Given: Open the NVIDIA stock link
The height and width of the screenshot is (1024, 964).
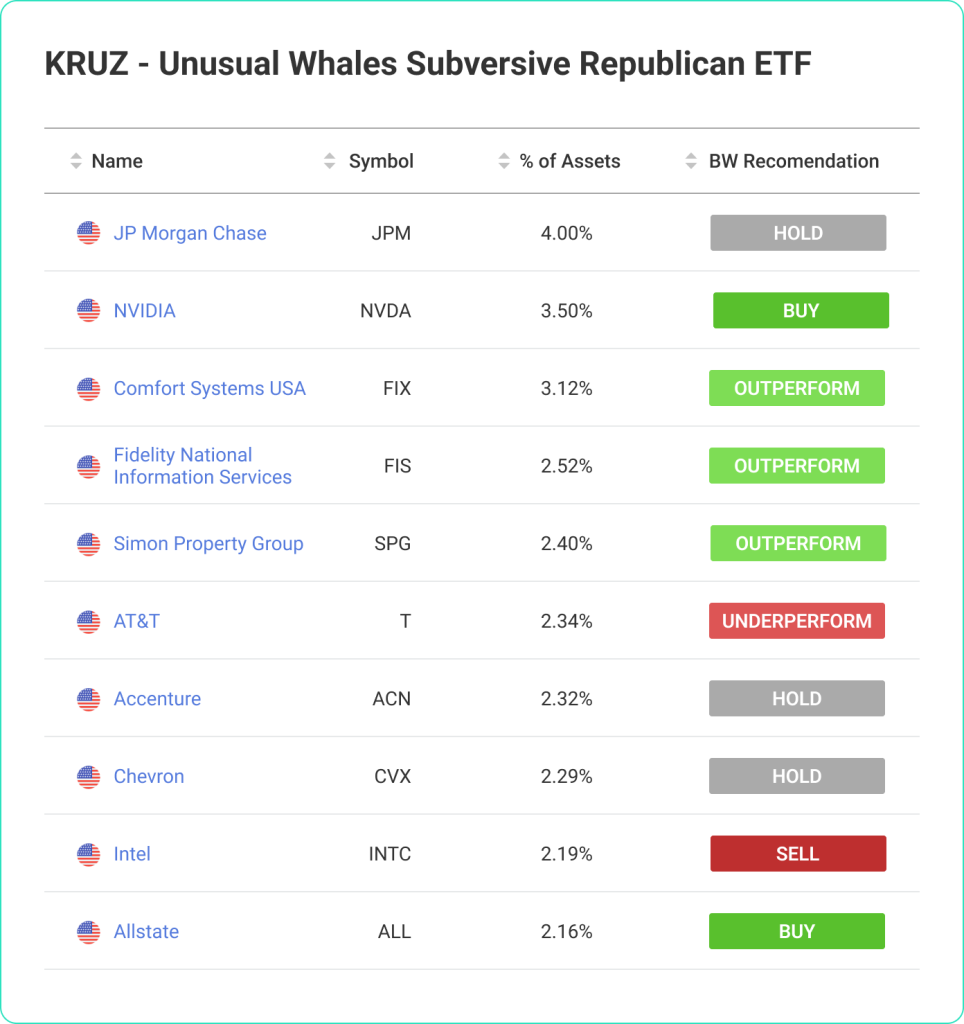Looking at the screenshot, I should pos(145,310).
